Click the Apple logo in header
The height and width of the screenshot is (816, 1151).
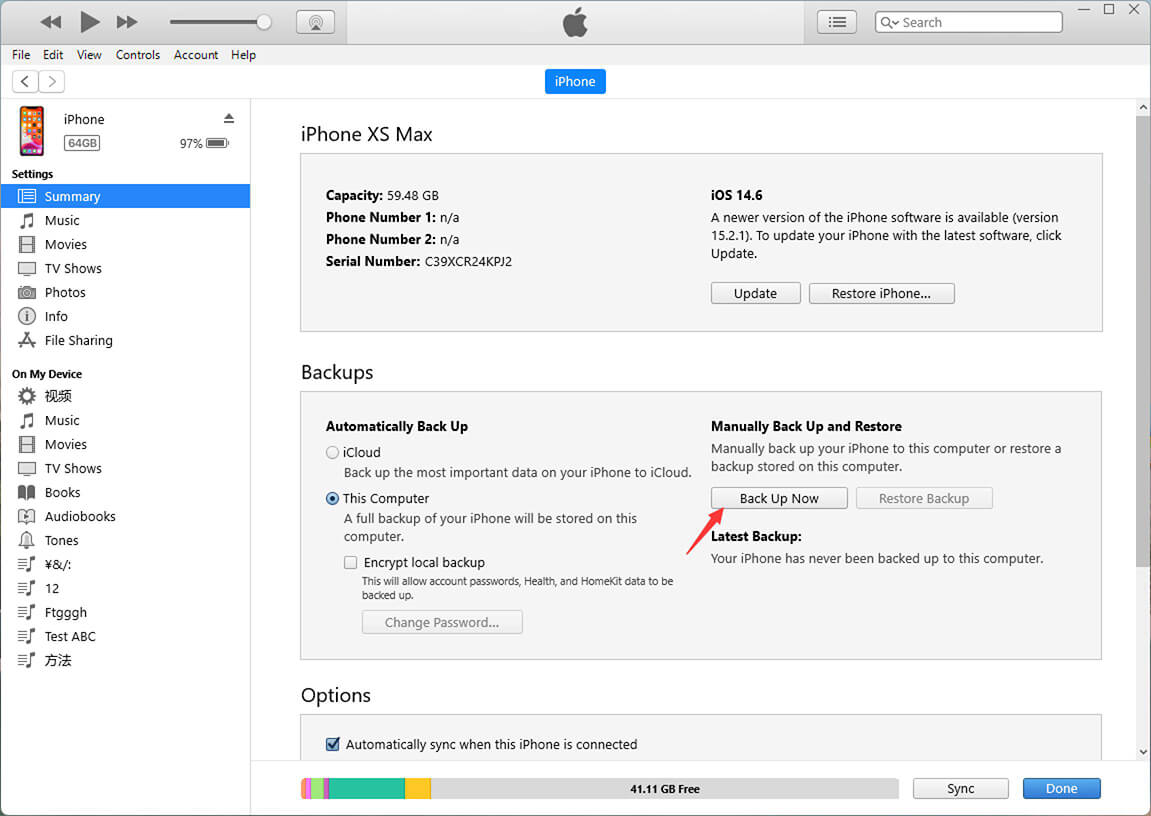(576, 22)
